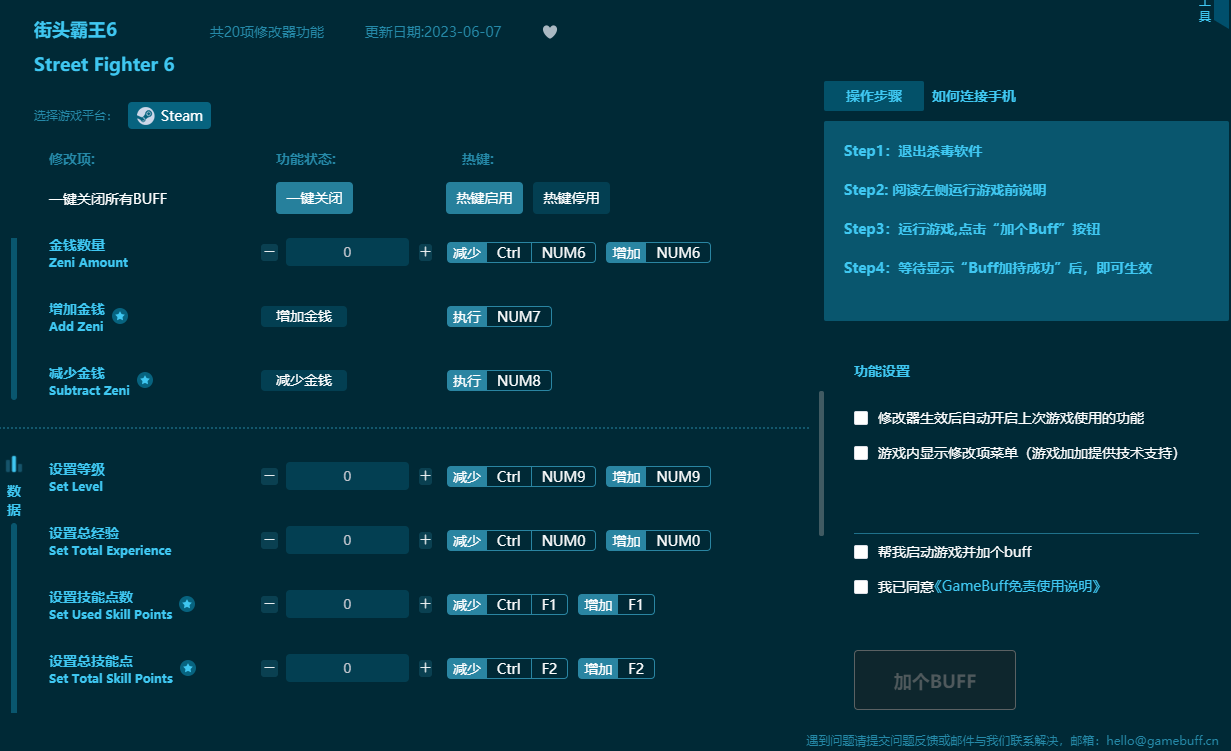
Task: Click the Set Level increase hotkey NUM9
Action: (x=658, y=477)
